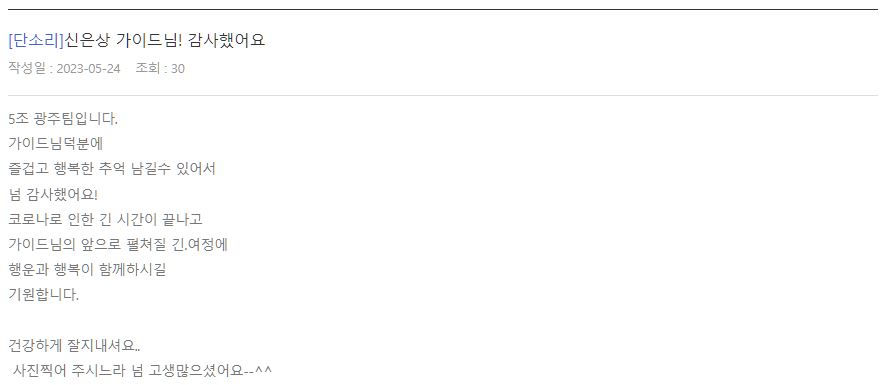Image resolution: width=894 pixels, height=385 pixels.
Task: Select the line 가이드님덕분에
Action: 56,144
